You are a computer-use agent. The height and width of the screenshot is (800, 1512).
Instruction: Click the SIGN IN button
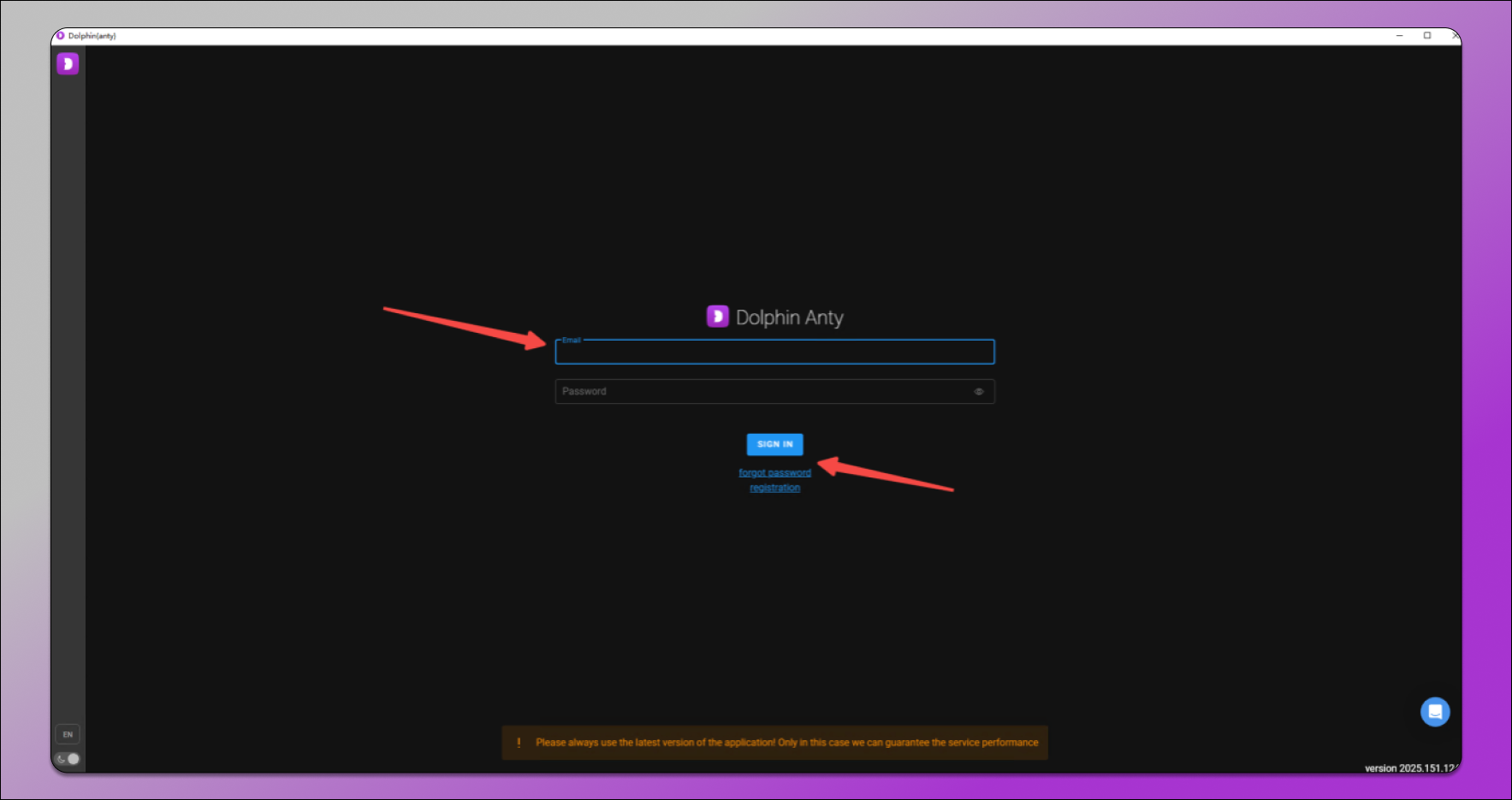[x=774, y=444]
